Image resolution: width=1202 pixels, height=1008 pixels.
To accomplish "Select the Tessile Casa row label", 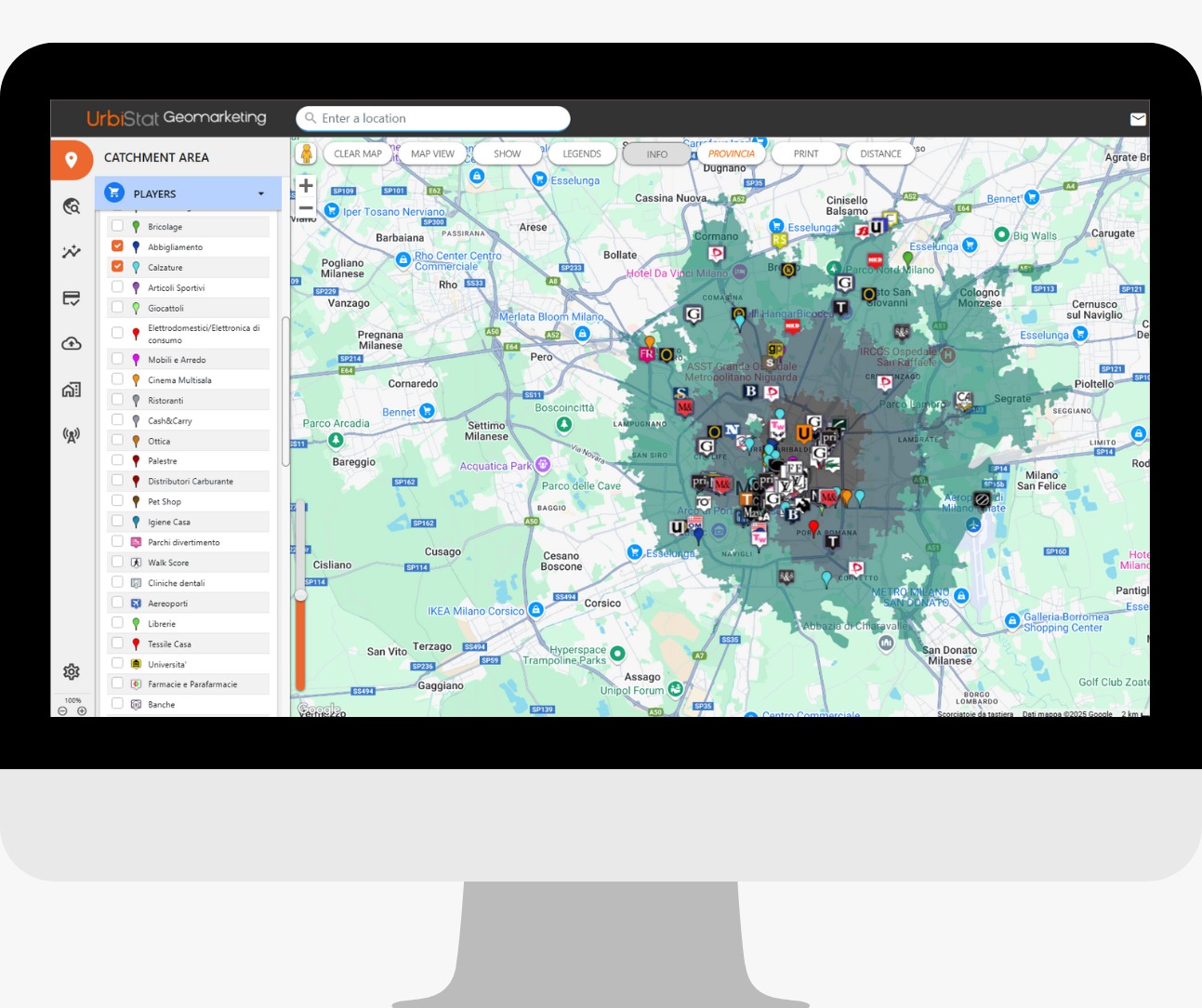I will [169, 643].
